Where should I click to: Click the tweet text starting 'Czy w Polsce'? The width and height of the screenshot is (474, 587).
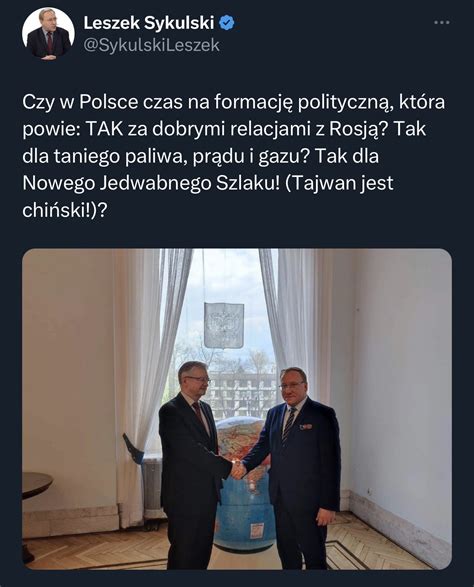(x=234, y=156)
